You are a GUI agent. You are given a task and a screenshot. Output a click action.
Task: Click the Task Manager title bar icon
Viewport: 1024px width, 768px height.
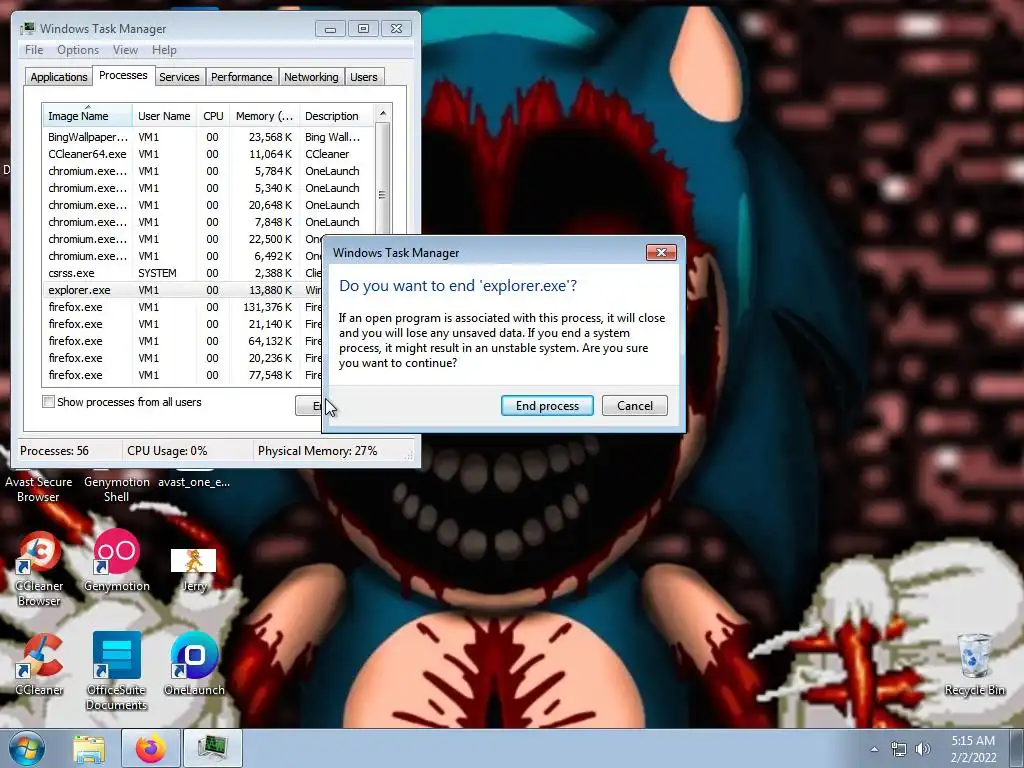point(27,28)
